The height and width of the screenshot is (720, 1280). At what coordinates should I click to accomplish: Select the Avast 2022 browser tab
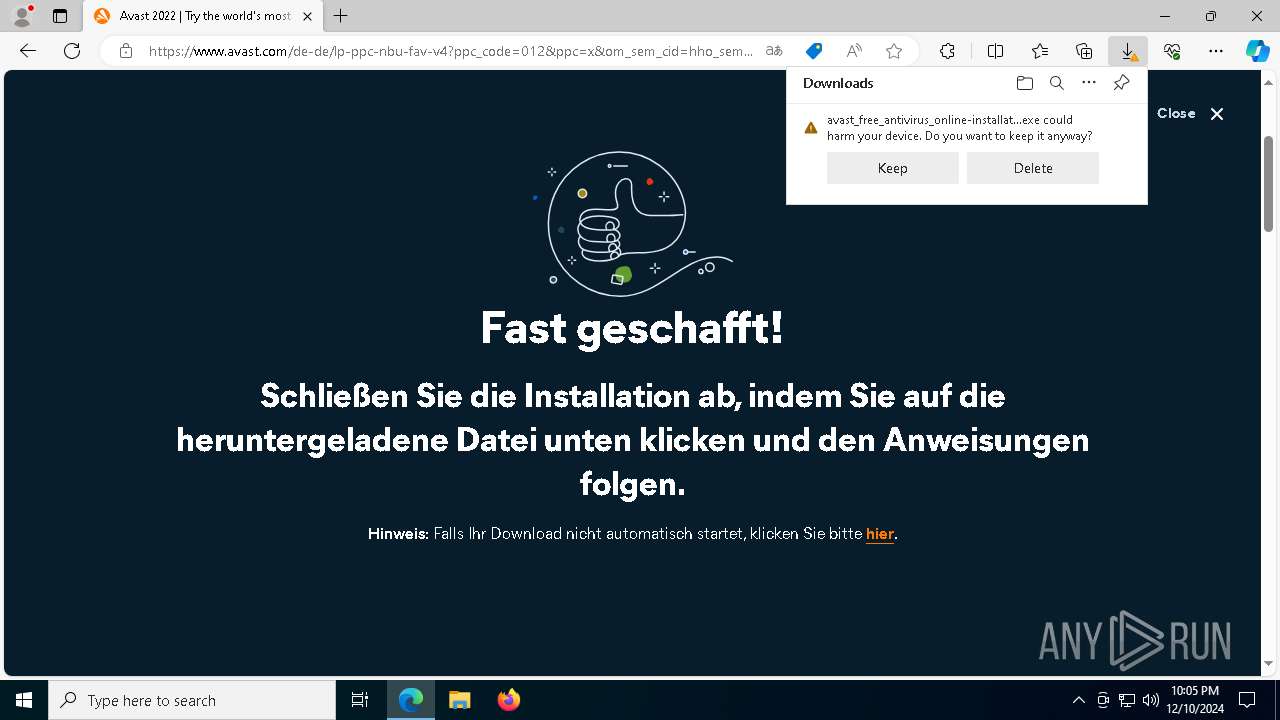203,16
